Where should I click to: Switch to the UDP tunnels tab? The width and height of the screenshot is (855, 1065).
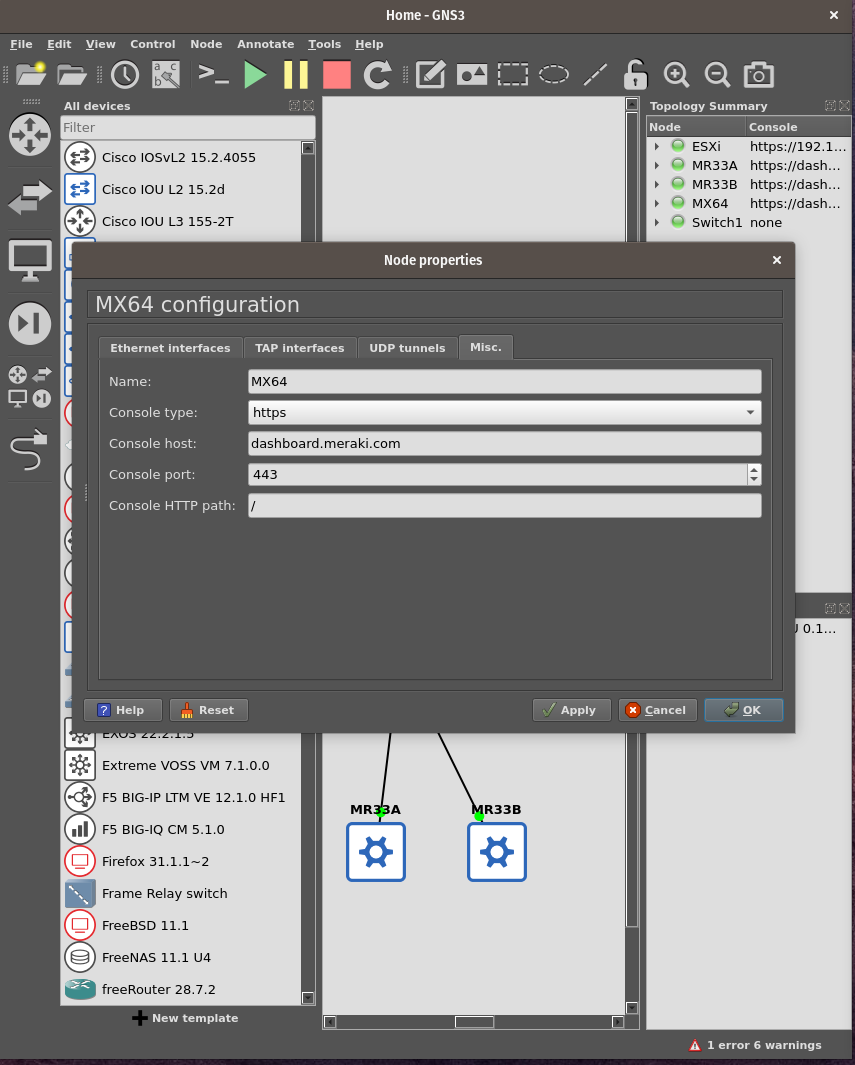pos(406,347)
